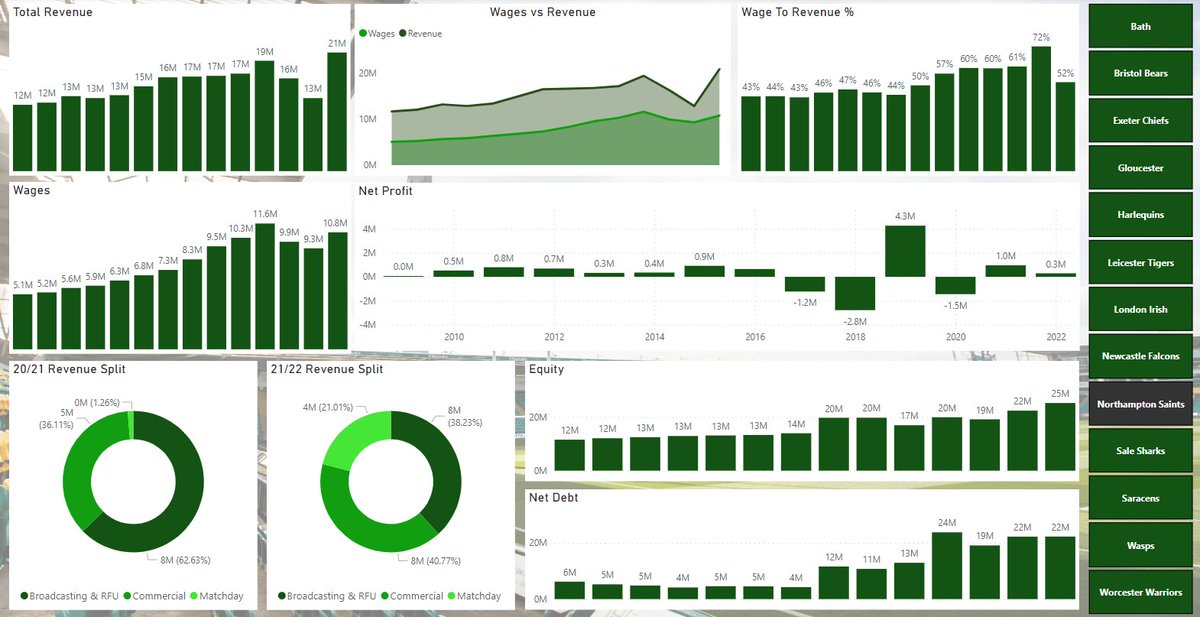Click the Net Debt chart title

coord(552,496)
